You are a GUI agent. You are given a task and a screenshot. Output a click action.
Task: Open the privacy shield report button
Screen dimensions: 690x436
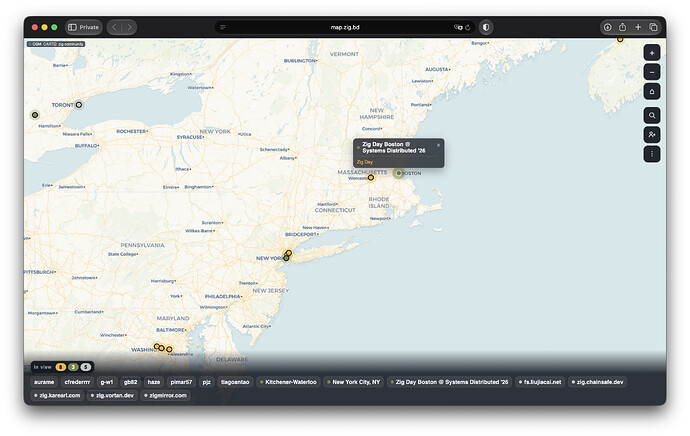tap(486, 27)
